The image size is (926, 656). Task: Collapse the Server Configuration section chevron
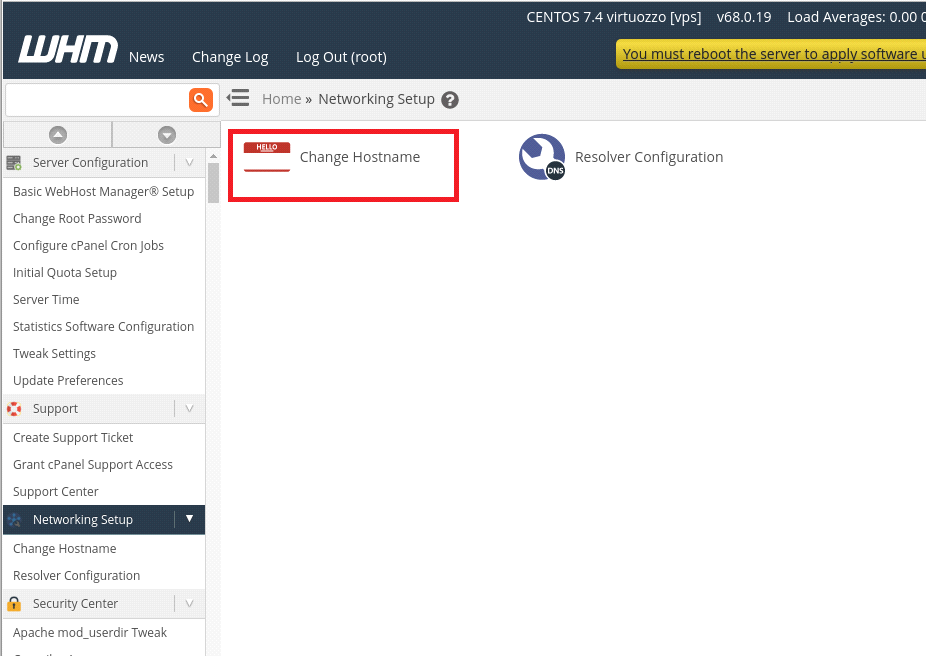[190, 162]
